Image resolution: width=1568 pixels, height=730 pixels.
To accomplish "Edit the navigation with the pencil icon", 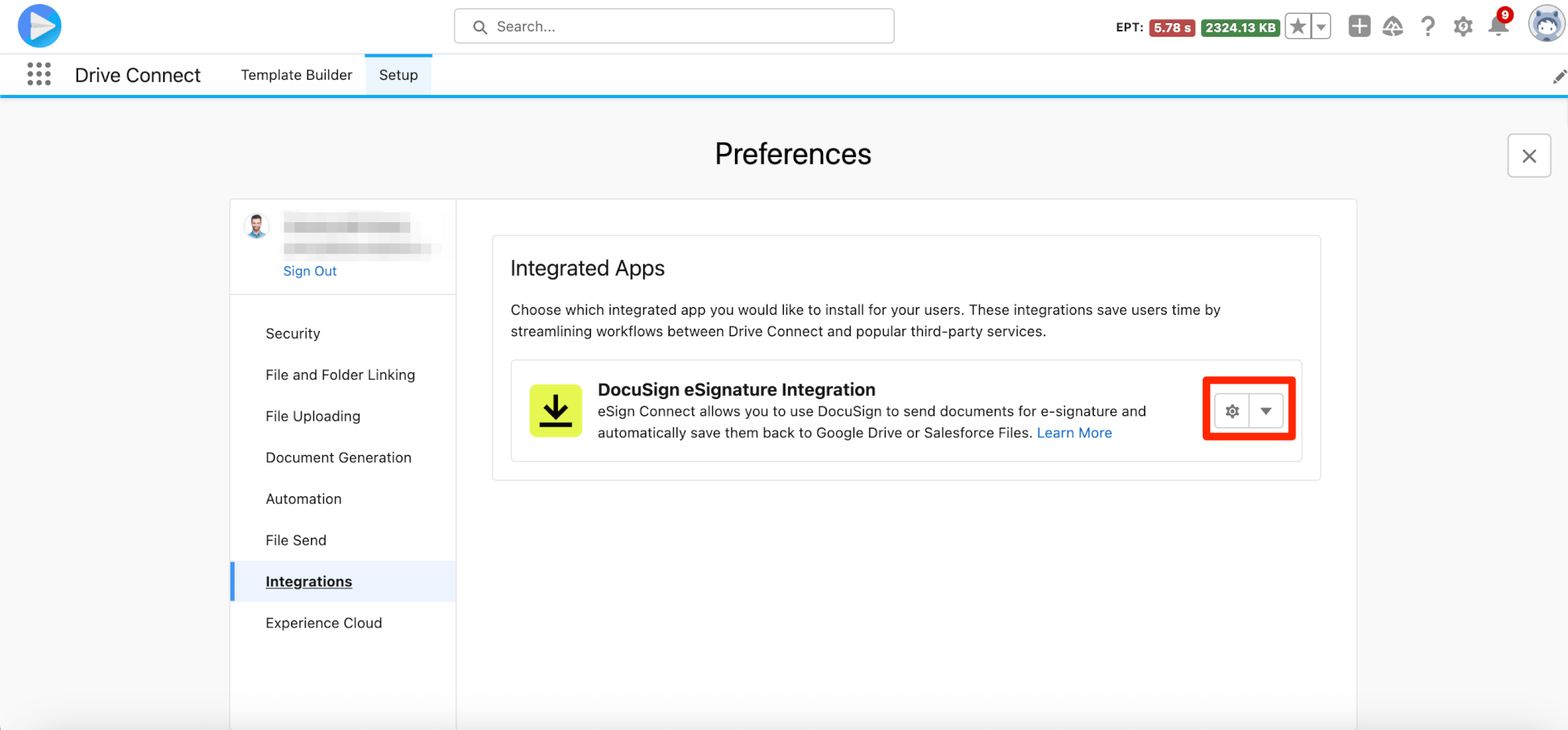I will coord(1559,76).
